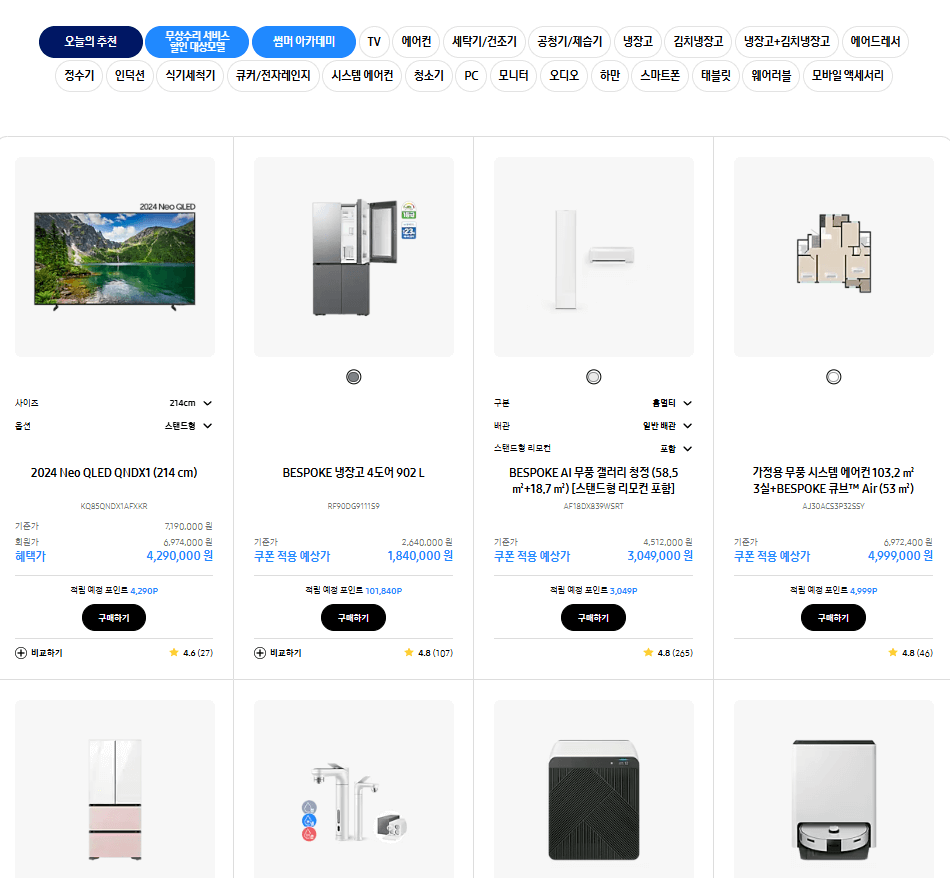Choose the 오디오 category
Image resolution: width=950 pixels, height=878 pixels.
point(564,76)
